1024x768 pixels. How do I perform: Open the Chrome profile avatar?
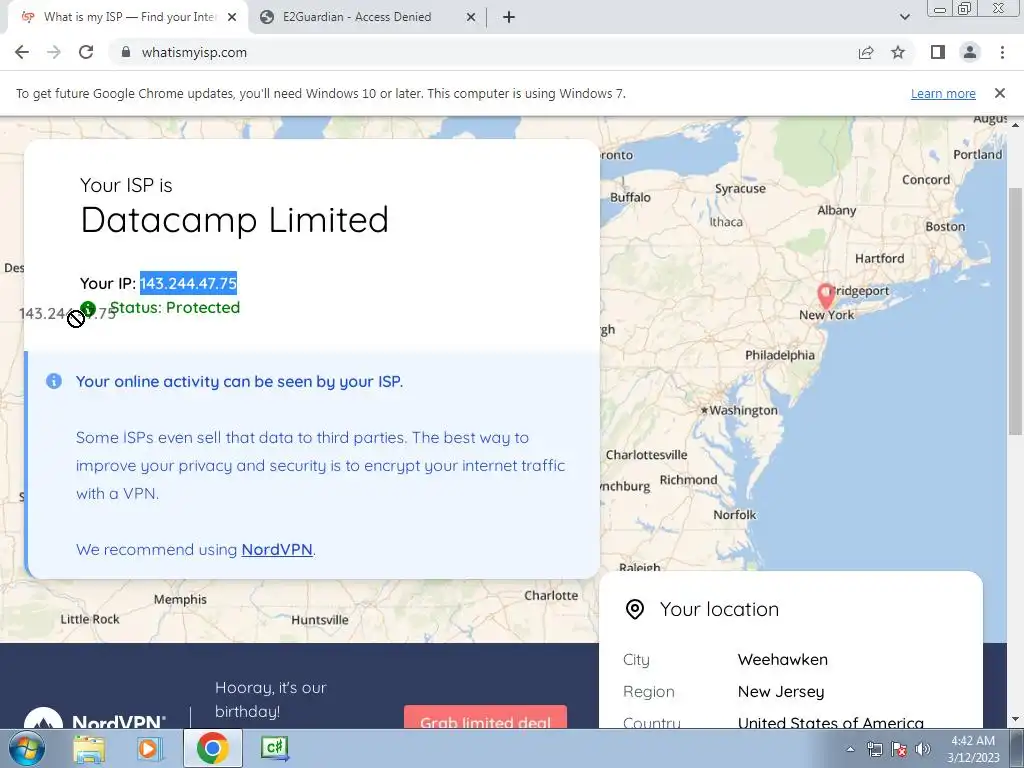[970, 52]
